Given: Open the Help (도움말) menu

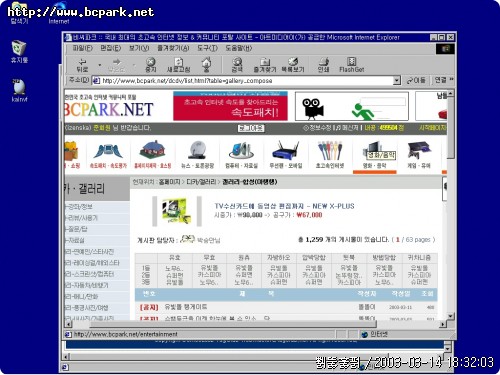Looking at the screenshot, I should point(238,48).
